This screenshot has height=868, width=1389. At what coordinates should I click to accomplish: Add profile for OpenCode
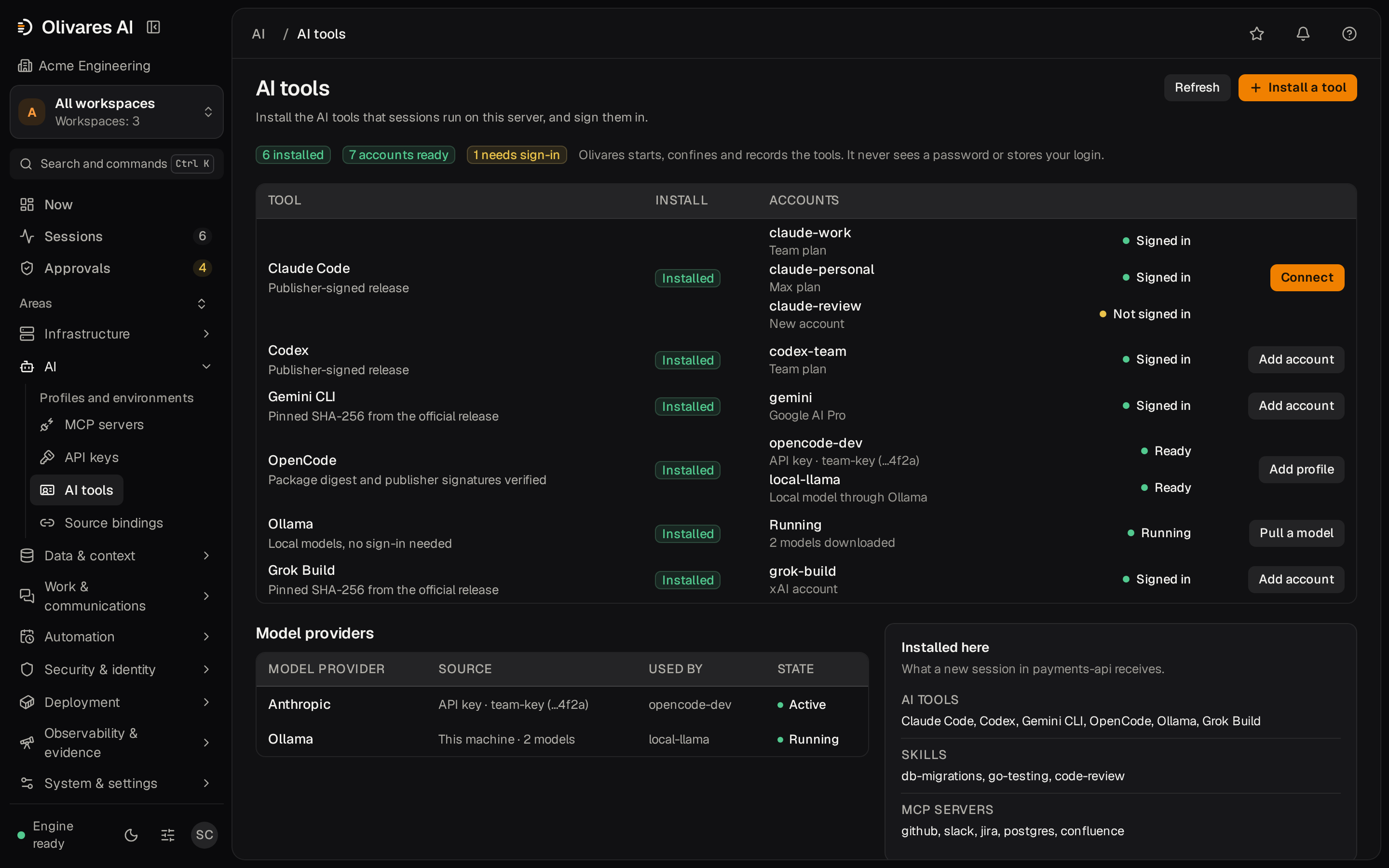click(1301, 470)
